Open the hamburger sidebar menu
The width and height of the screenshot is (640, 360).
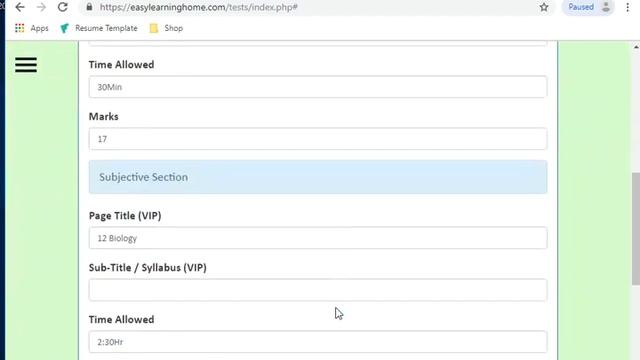(x=26, y=65)
